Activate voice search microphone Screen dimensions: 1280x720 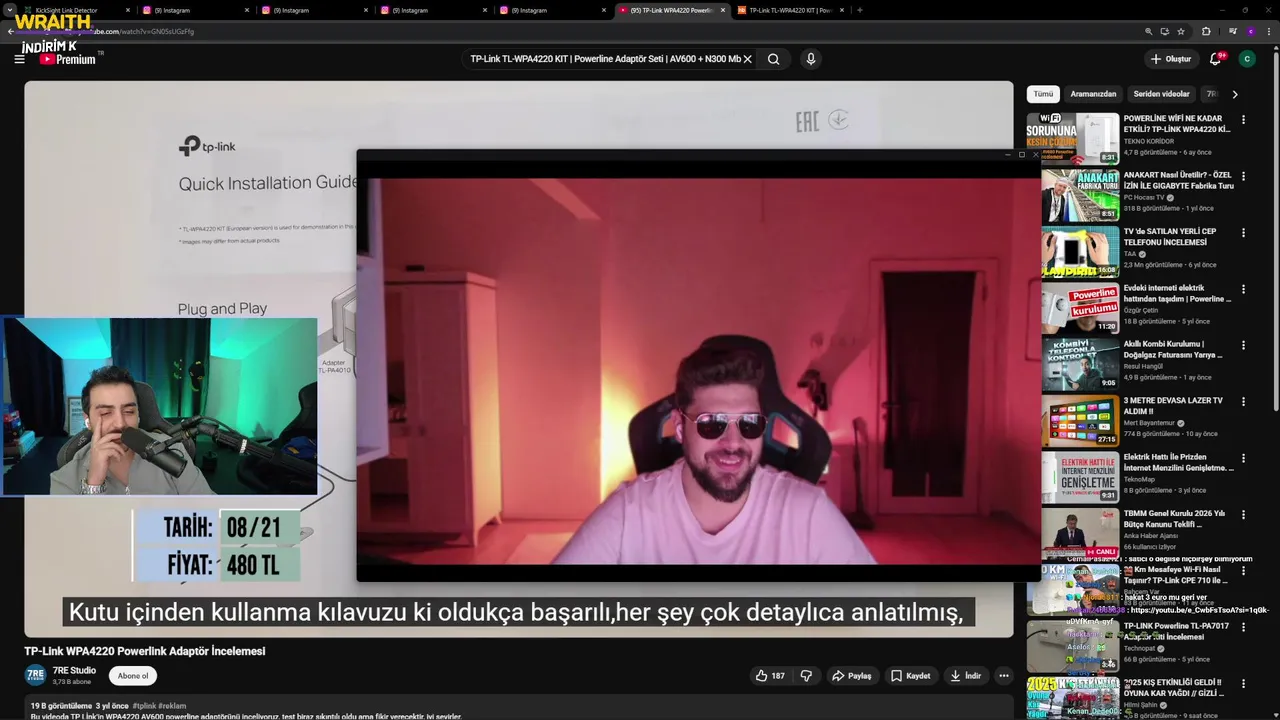click(x=811, y=59)
